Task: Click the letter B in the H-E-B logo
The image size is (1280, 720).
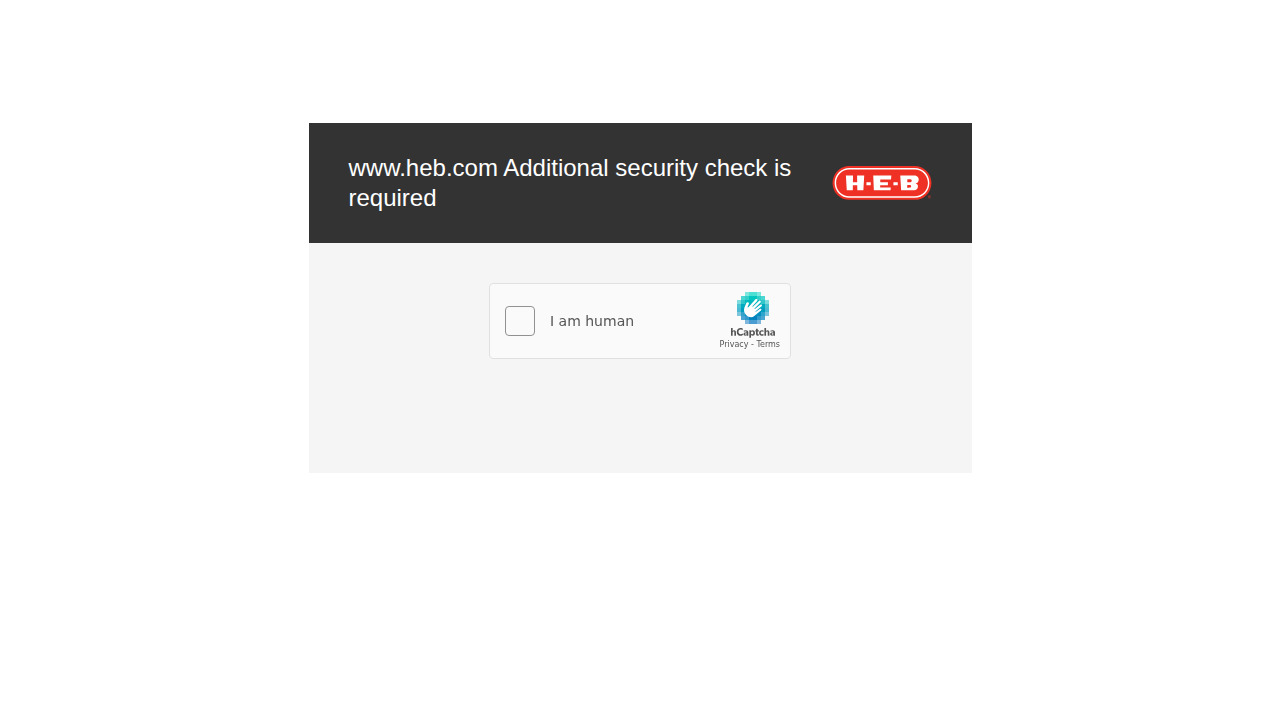Action: (908, 183)
